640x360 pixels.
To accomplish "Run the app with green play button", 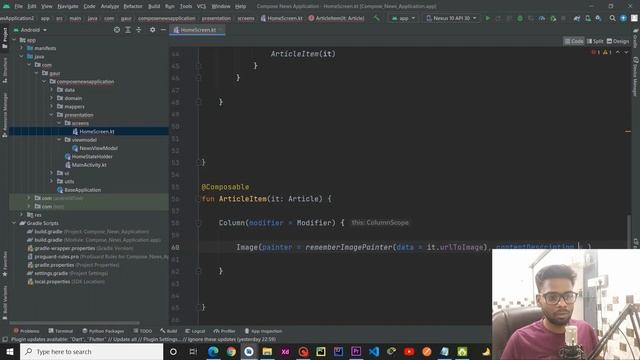I will click(487, 18).
